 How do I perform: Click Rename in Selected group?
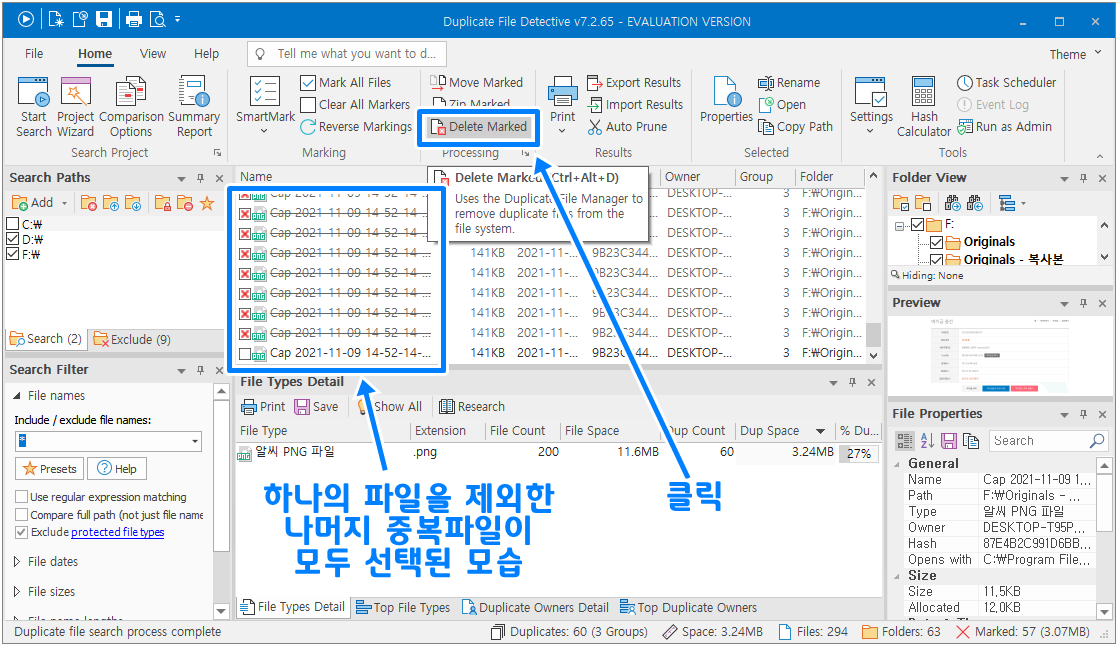click(x=789, y=83)
